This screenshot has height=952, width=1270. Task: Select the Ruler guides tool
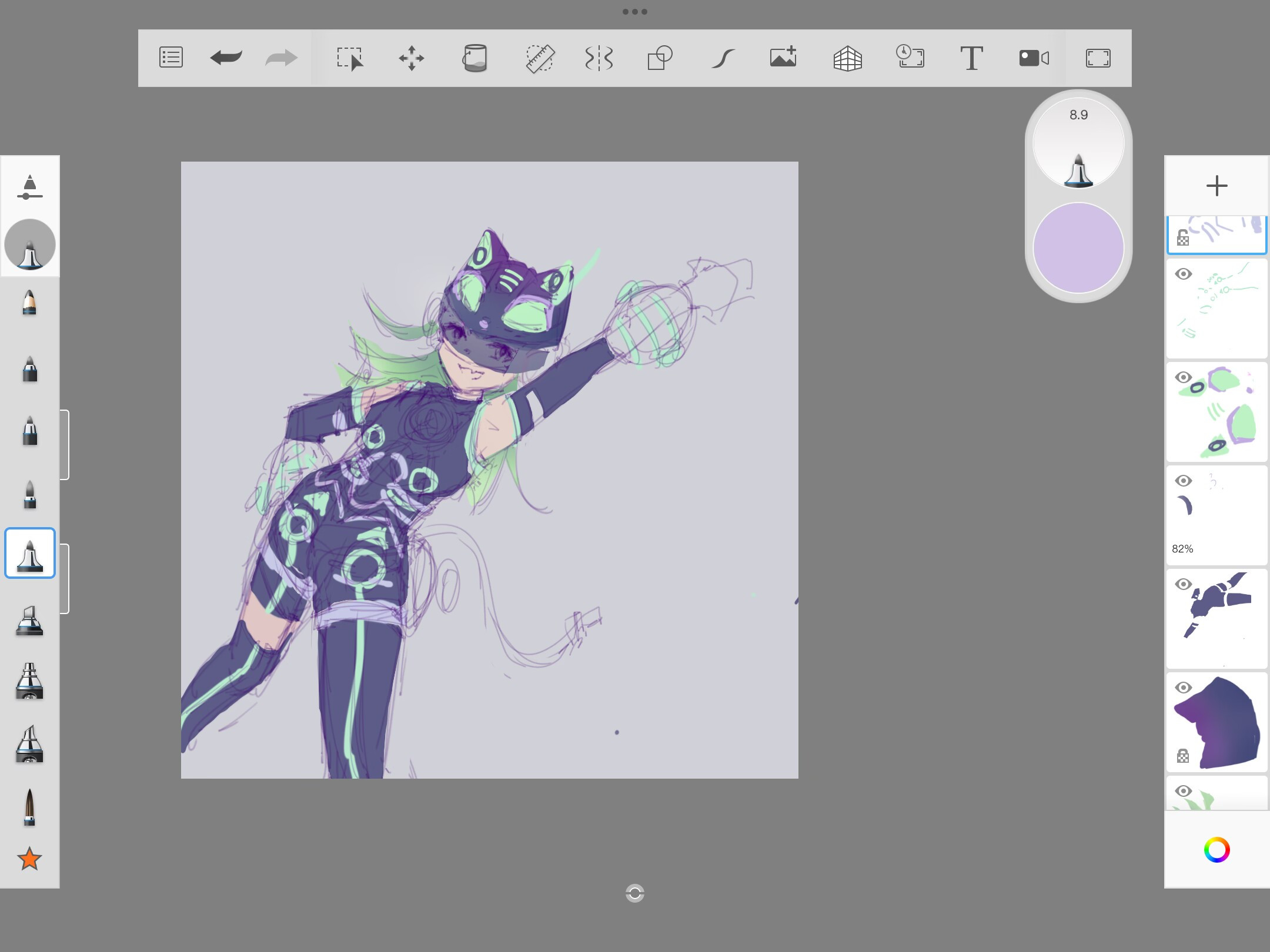point(539,58)
